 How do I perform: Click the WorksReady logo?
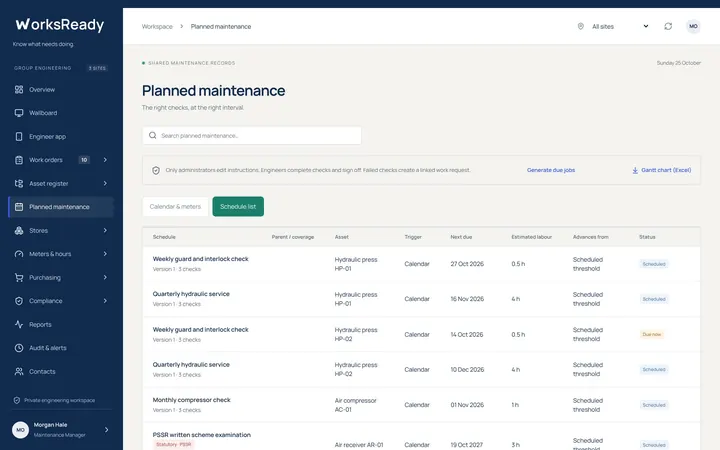click(x=60, y=25)
